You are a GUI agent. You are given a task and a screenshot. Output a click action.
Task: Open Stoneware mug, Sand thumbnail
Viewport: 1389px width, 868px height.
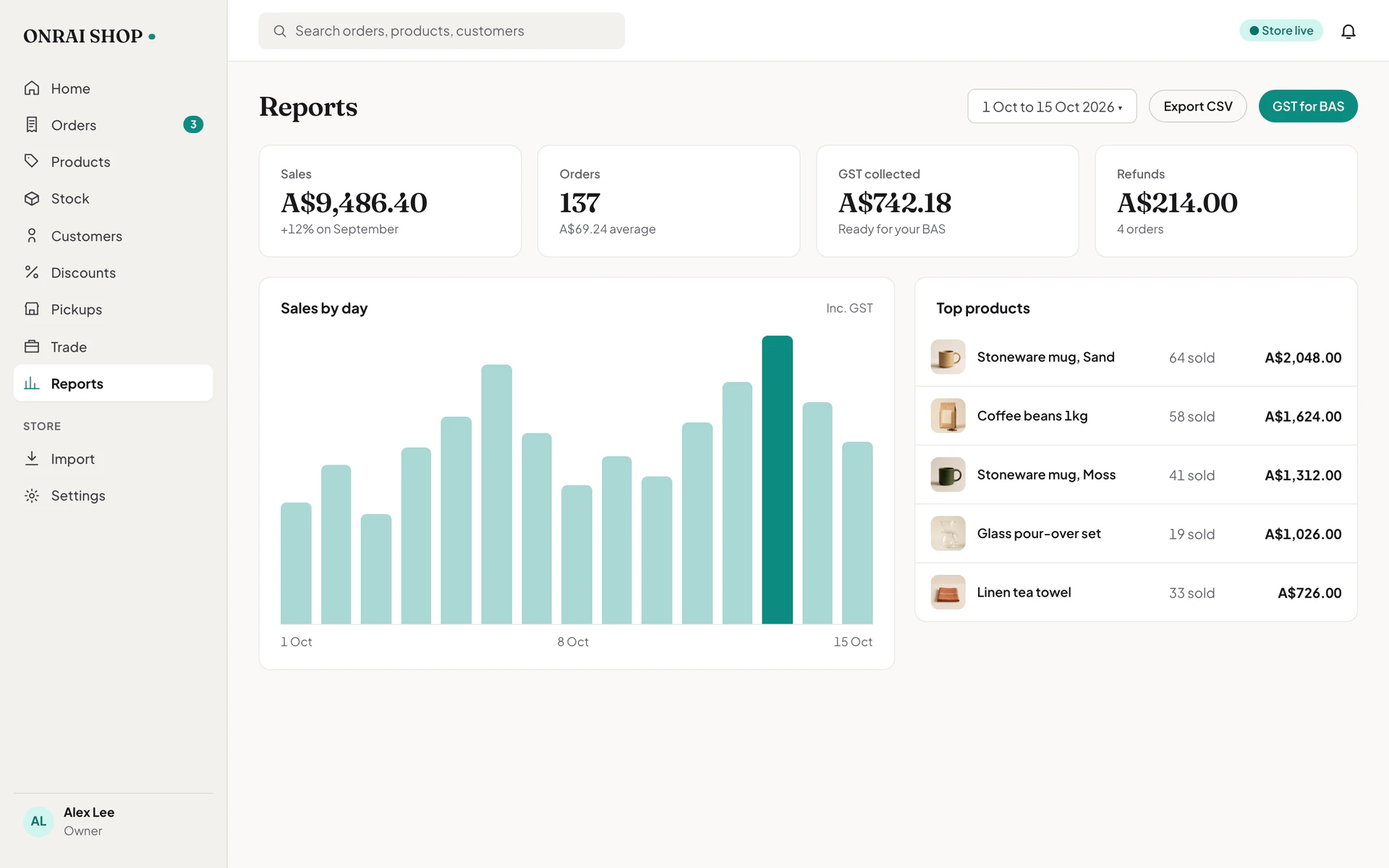coord(948,357)
